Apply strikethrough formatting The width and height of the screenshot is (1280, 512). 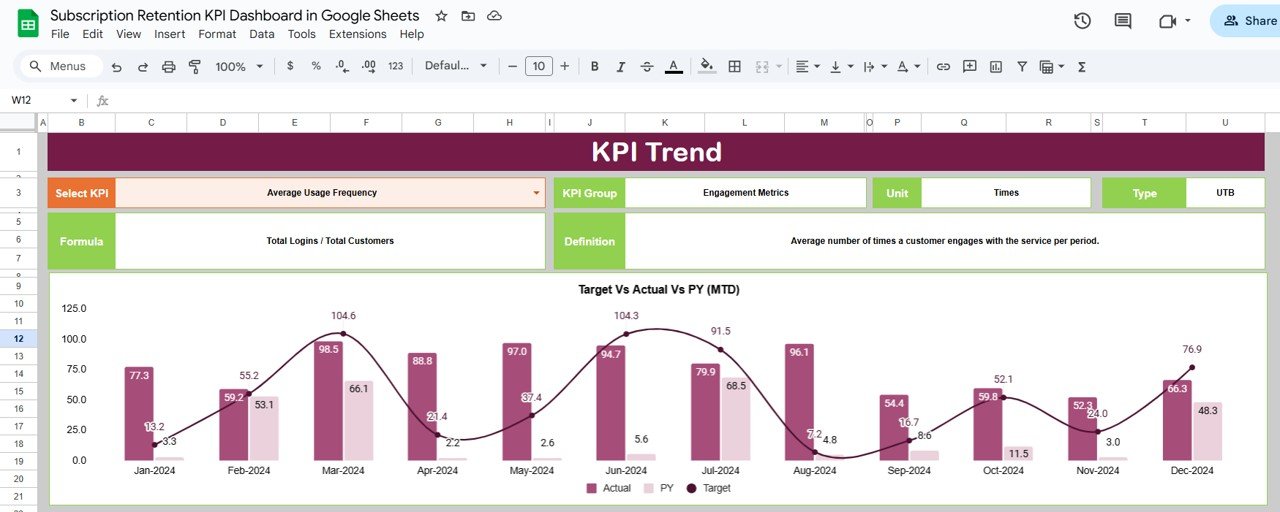click(647, 66)
